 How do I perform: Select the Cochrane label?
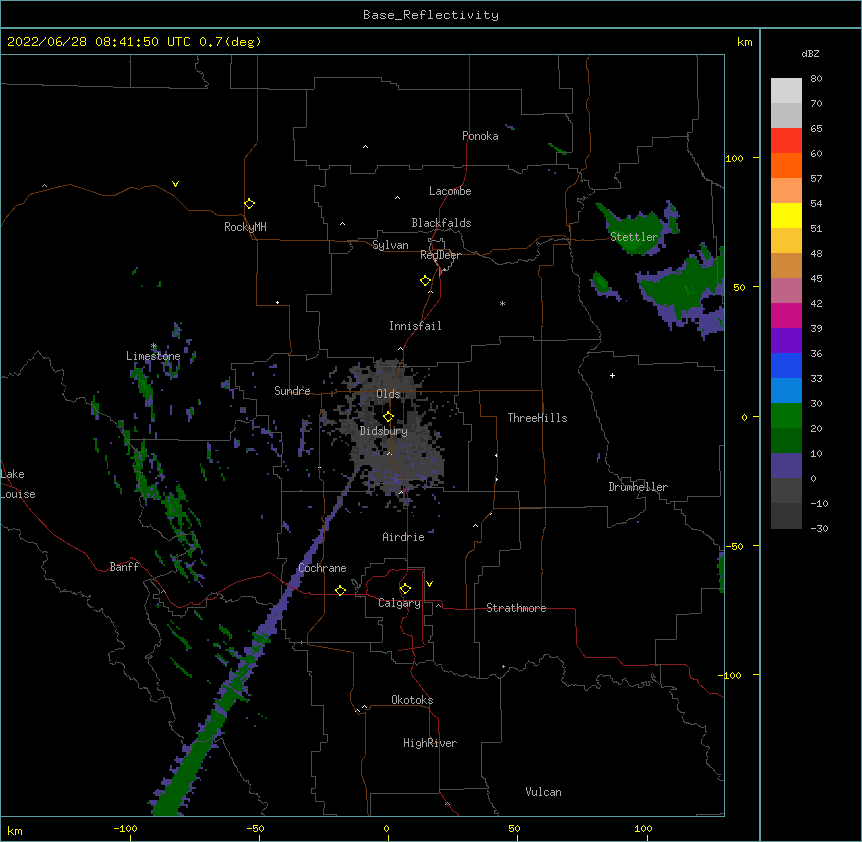pyautogui.click(x=322, y=568)
